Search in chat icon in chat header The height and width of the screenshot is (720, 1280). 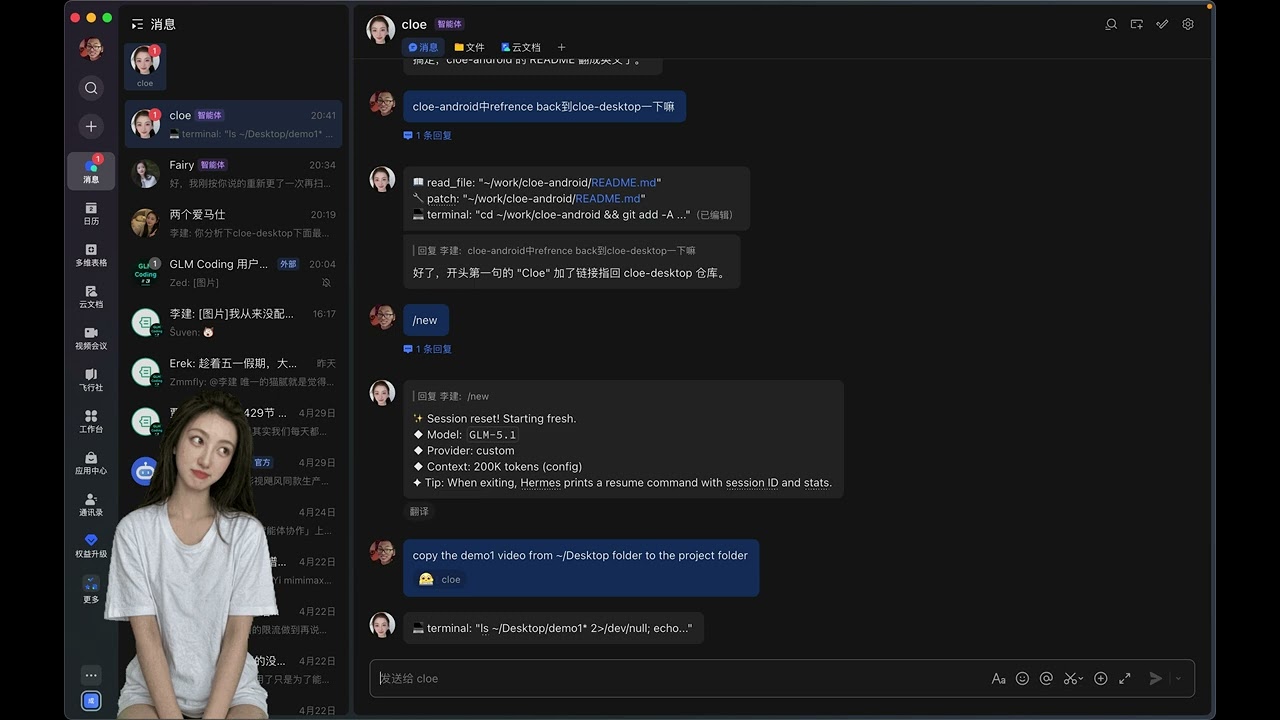pyautogui.click(x=1111, y=24)
